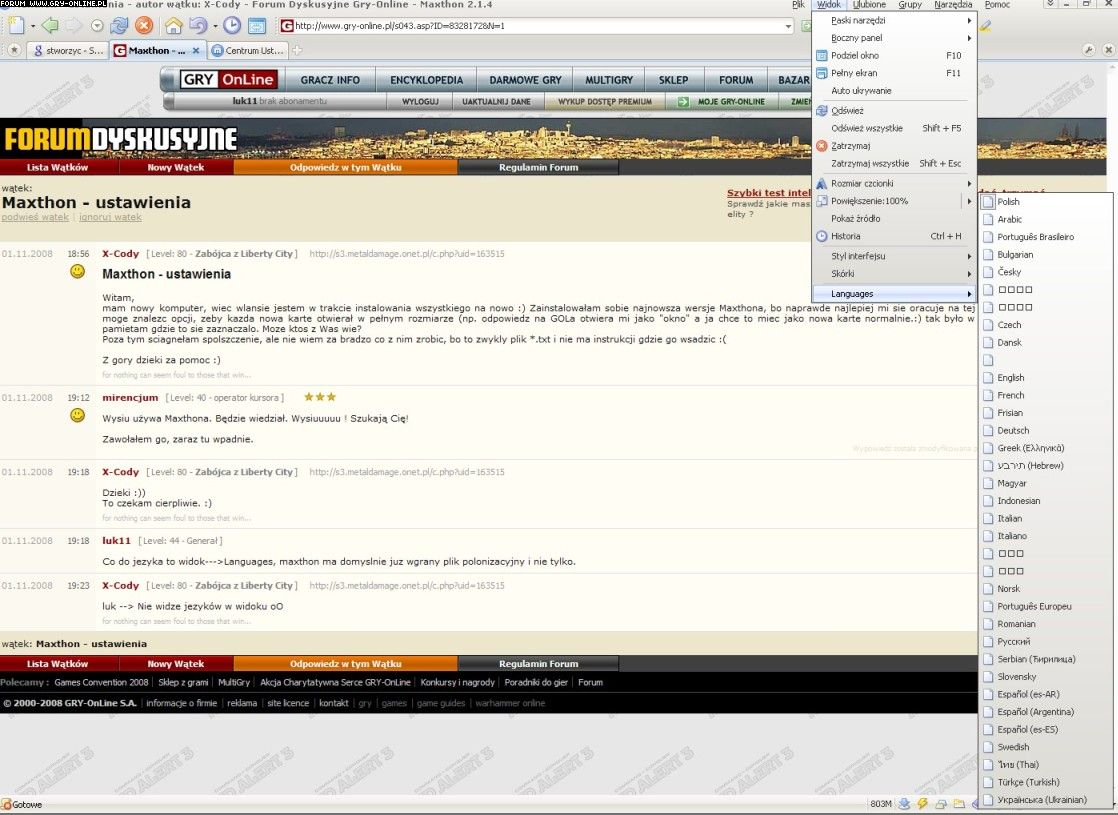Expand the Rozmiar czcionki submenu
The image size is (1118, 815).
[894, 183]
